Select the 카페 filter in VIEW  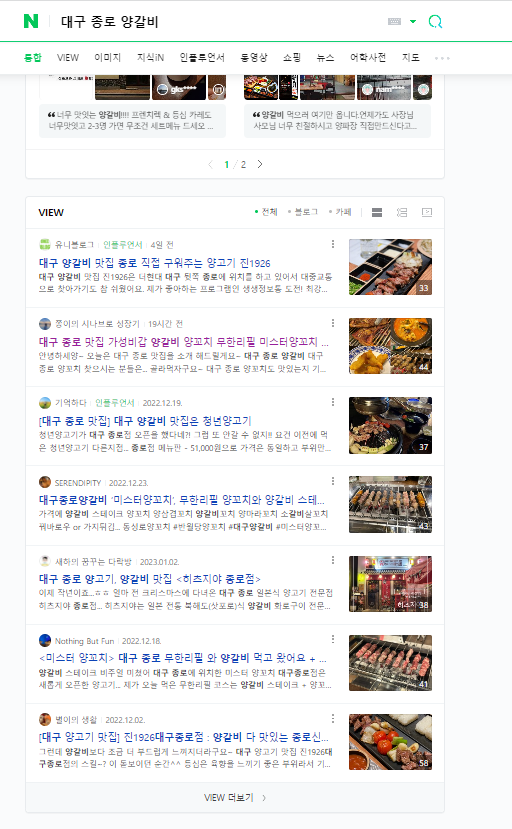click(x=340, y=212)
